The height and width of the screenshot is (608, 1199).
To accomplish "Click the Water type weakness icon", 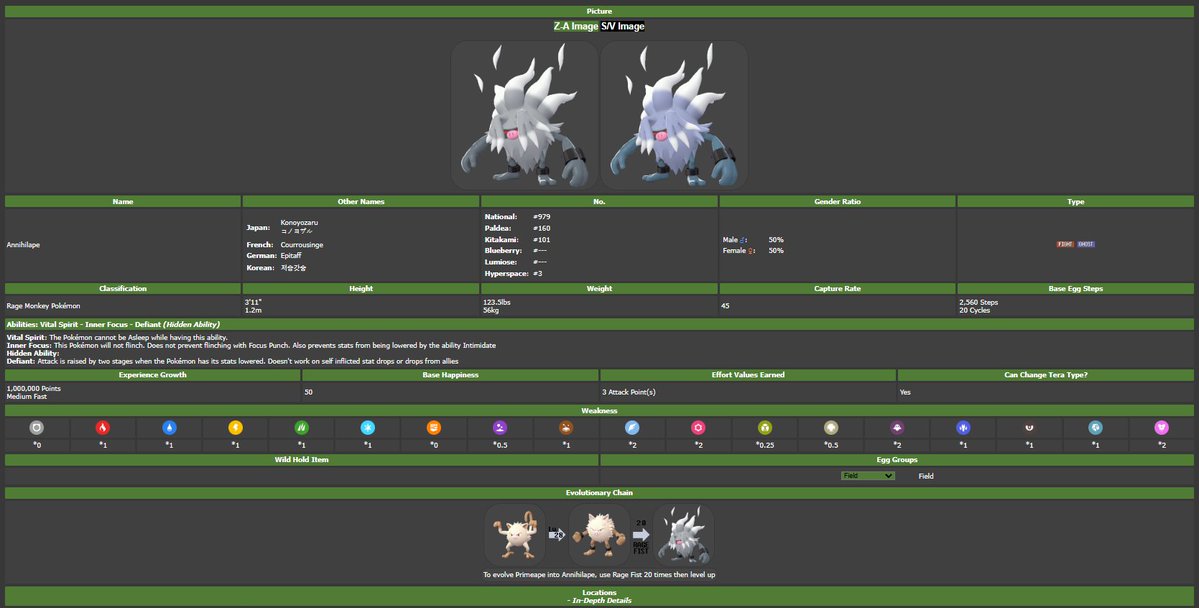I will pos(169,428).
